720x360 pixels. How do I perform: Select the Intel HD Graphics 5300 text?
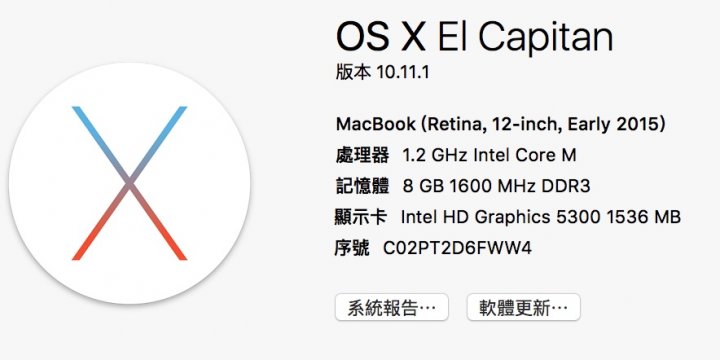point(501,217)
